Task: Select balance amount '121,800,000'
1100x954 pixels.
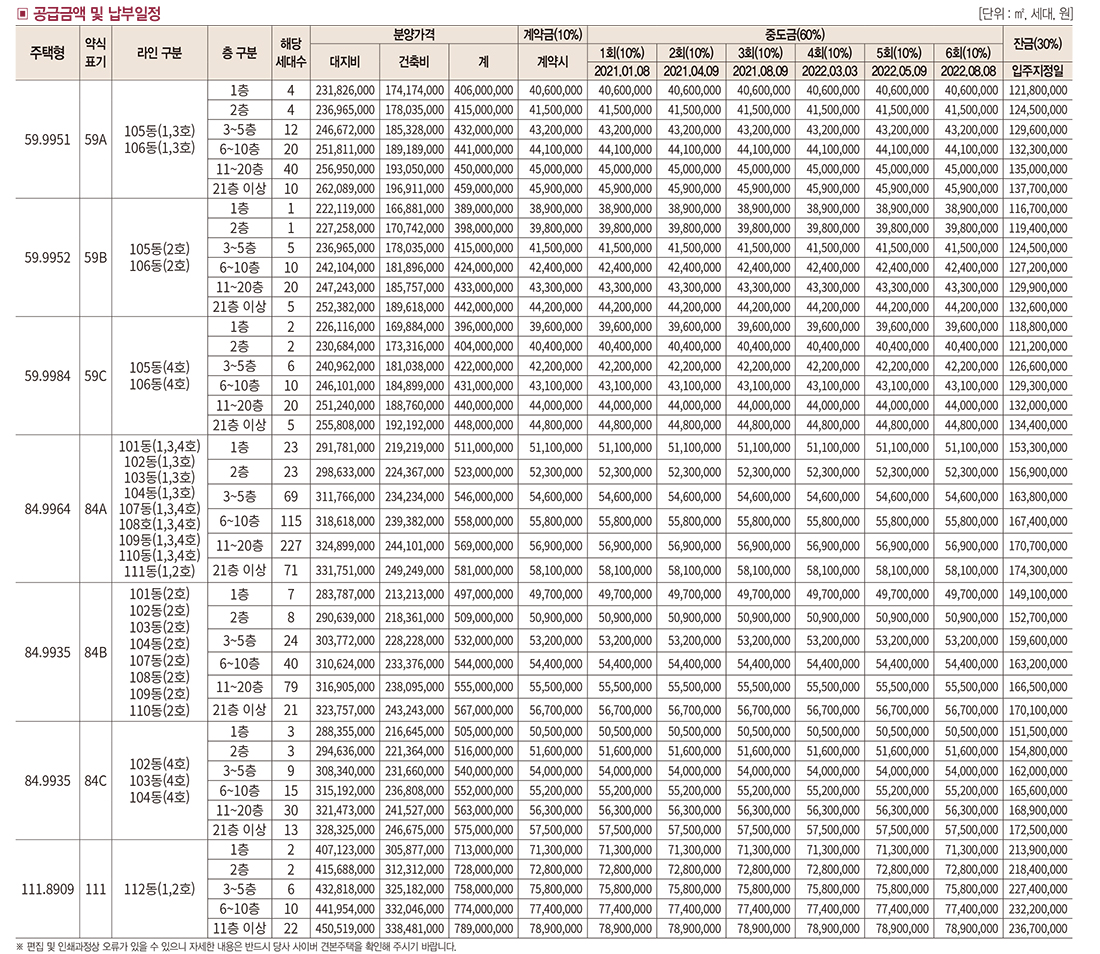Action: [1038, 90]
